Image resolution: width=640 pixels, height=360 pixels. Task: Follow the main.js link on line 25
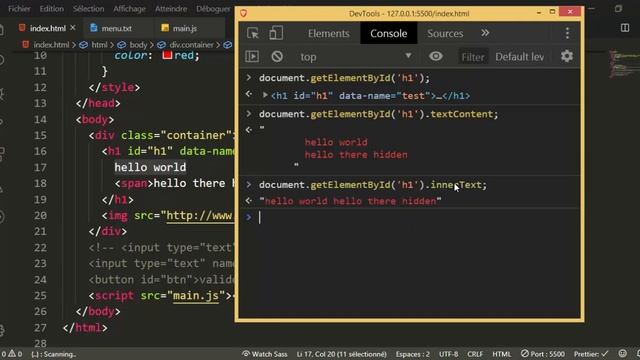point(196,295)
